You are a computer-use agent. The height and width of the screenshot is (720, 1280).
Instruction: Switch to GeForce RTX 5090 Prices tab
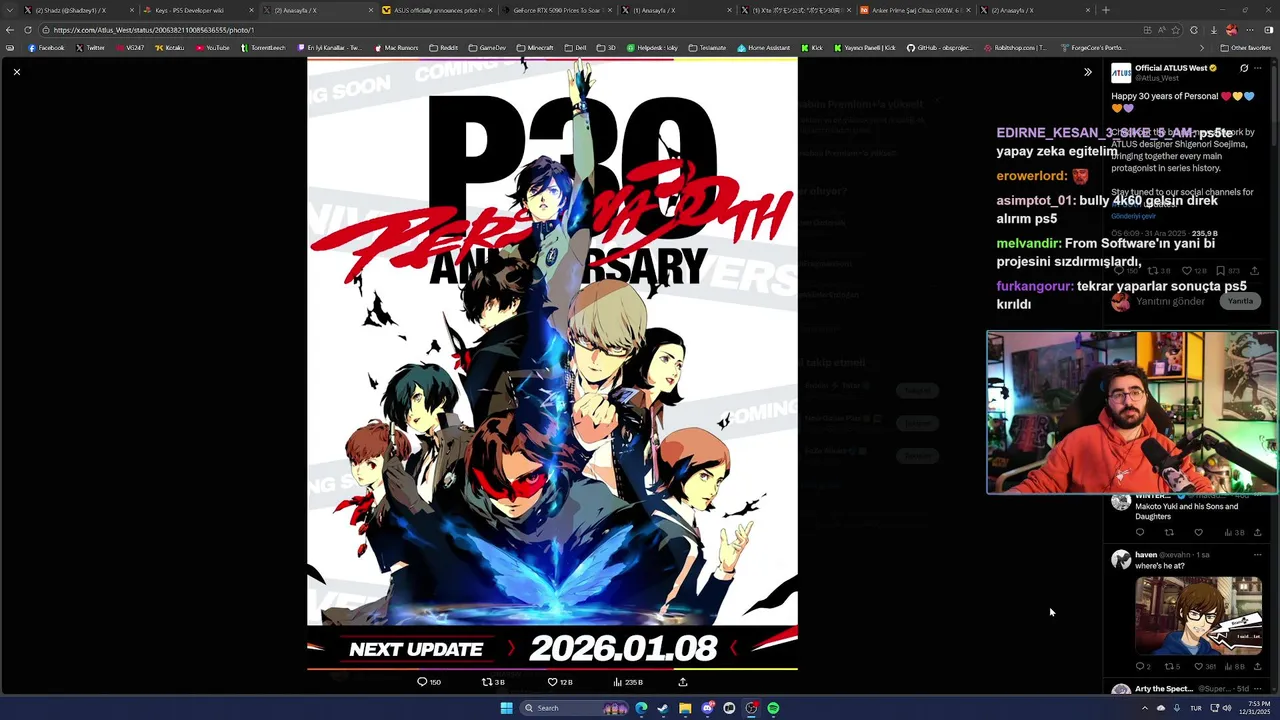pos(556,10)
